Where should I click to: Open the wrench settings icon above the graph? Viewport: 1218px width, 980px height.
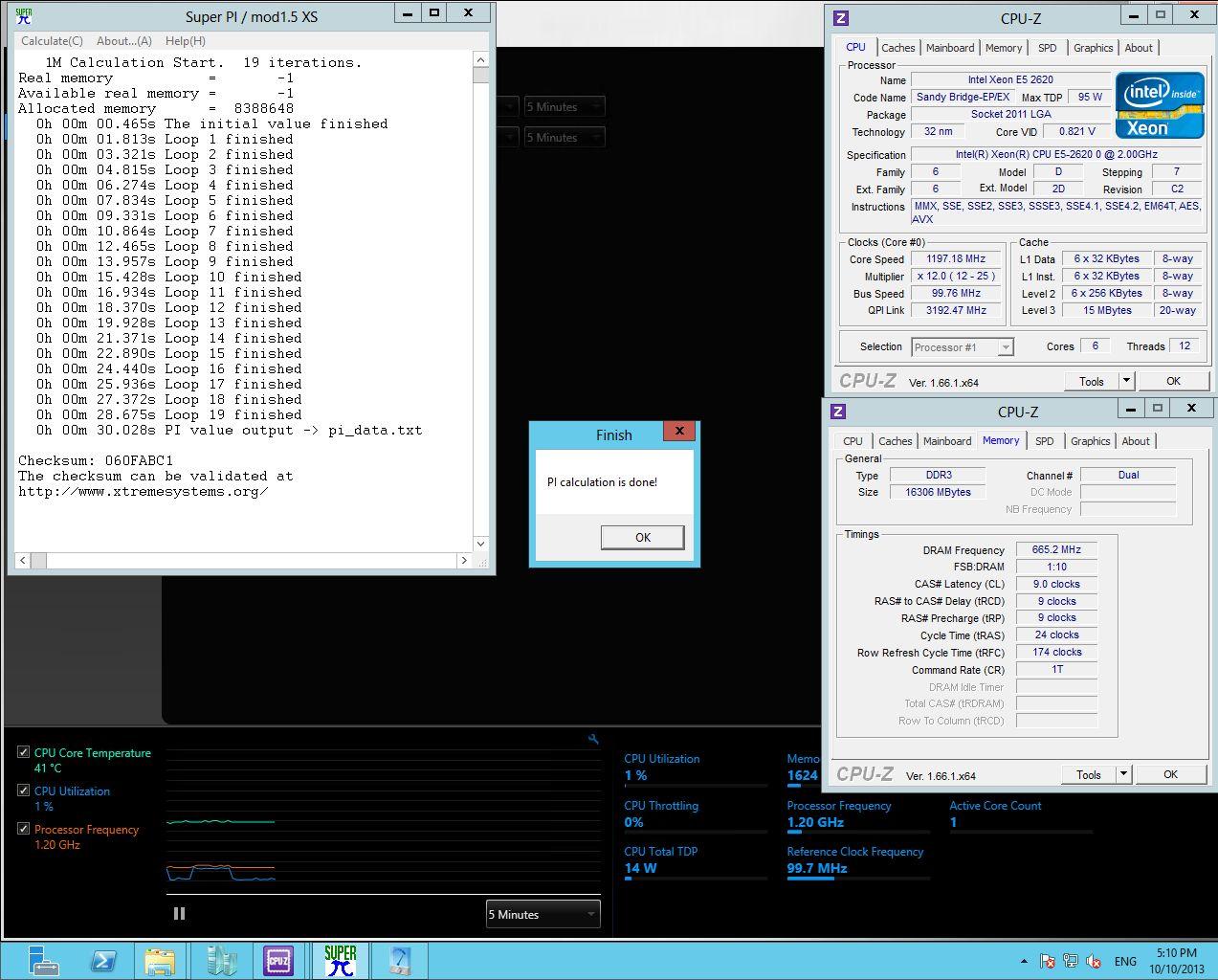pyautogui.click(x=593, y=740)
